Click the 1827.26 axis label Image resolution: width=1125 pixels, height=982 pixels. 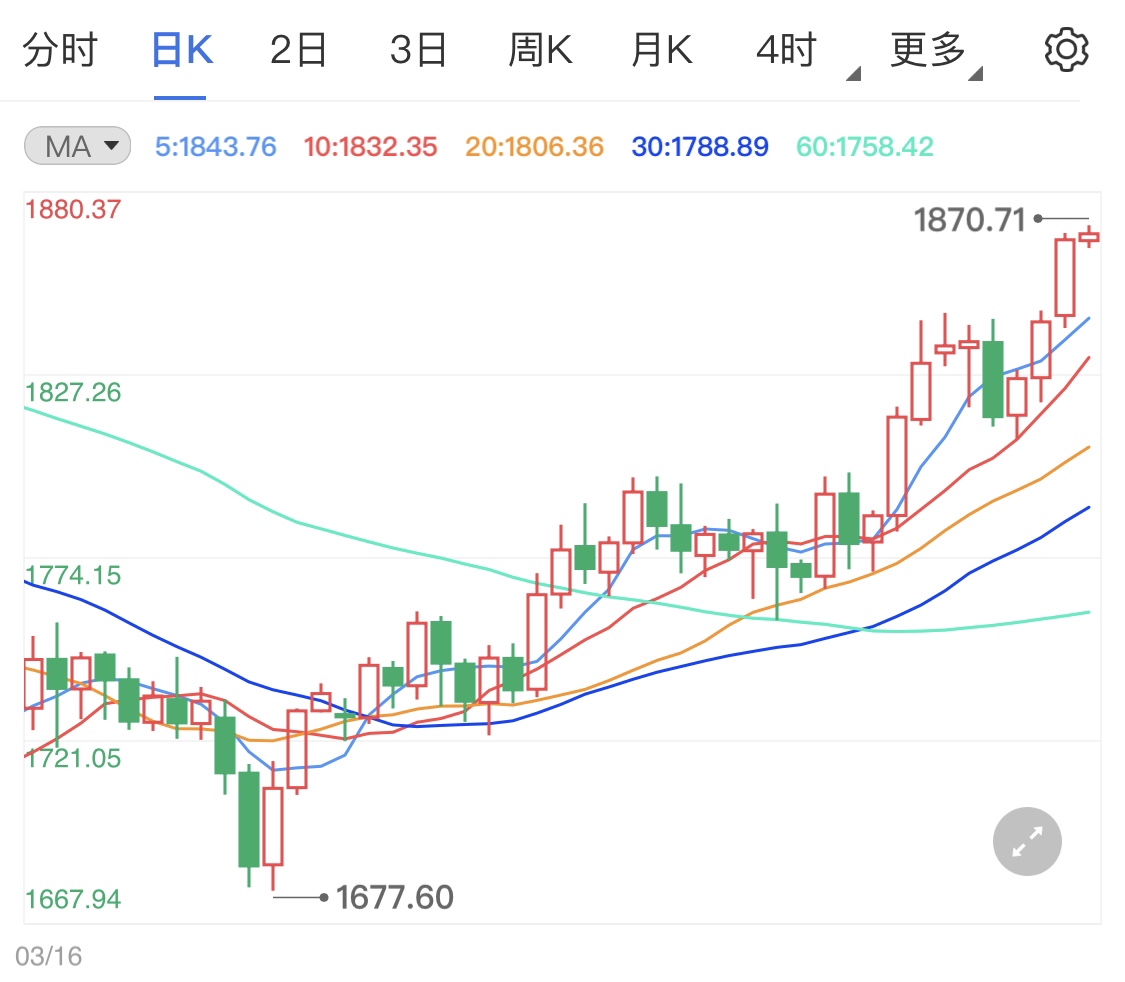(x=73, y=392)
